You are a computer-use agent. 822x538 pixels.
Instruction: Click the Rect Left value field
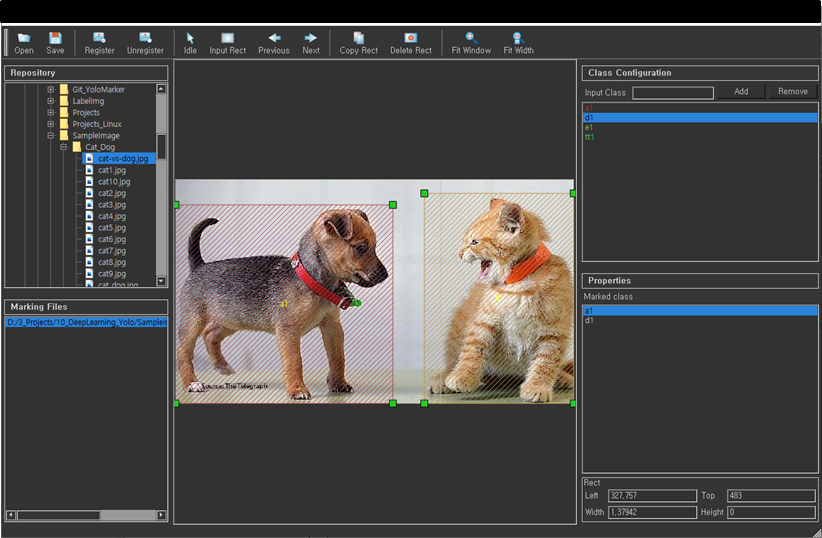652,496
